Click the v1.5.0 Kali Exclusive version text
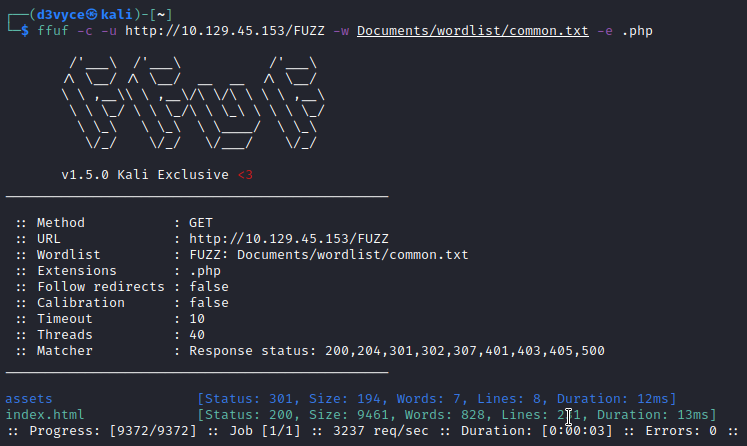This screenshot has height=446, width=747. 146,175
